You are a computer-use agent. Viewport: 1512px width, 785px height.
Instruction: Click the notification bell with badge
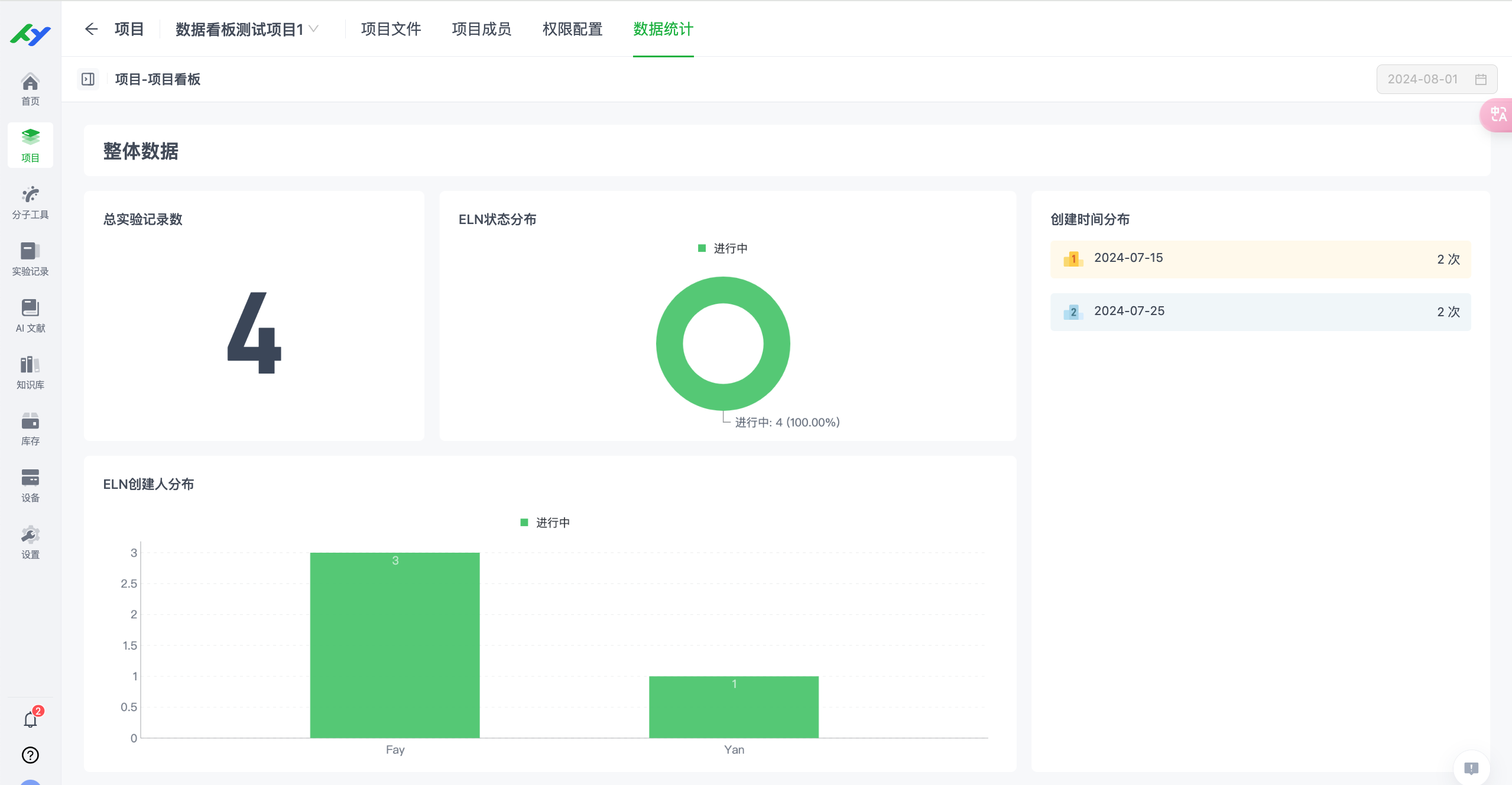click(x=30, y=719)
